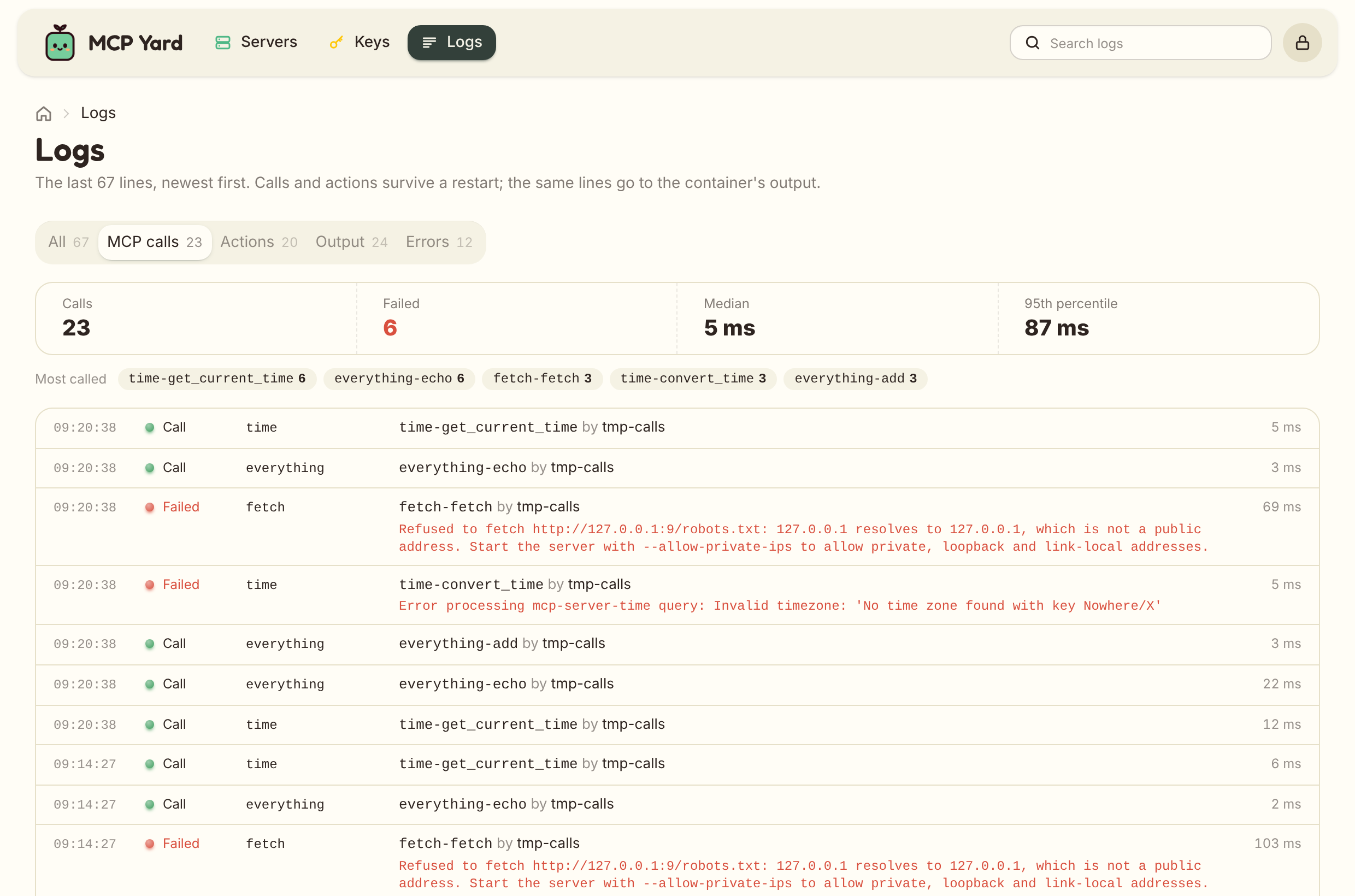Click red status dot of 69 ms fetch row

click(x=150, y=508)
